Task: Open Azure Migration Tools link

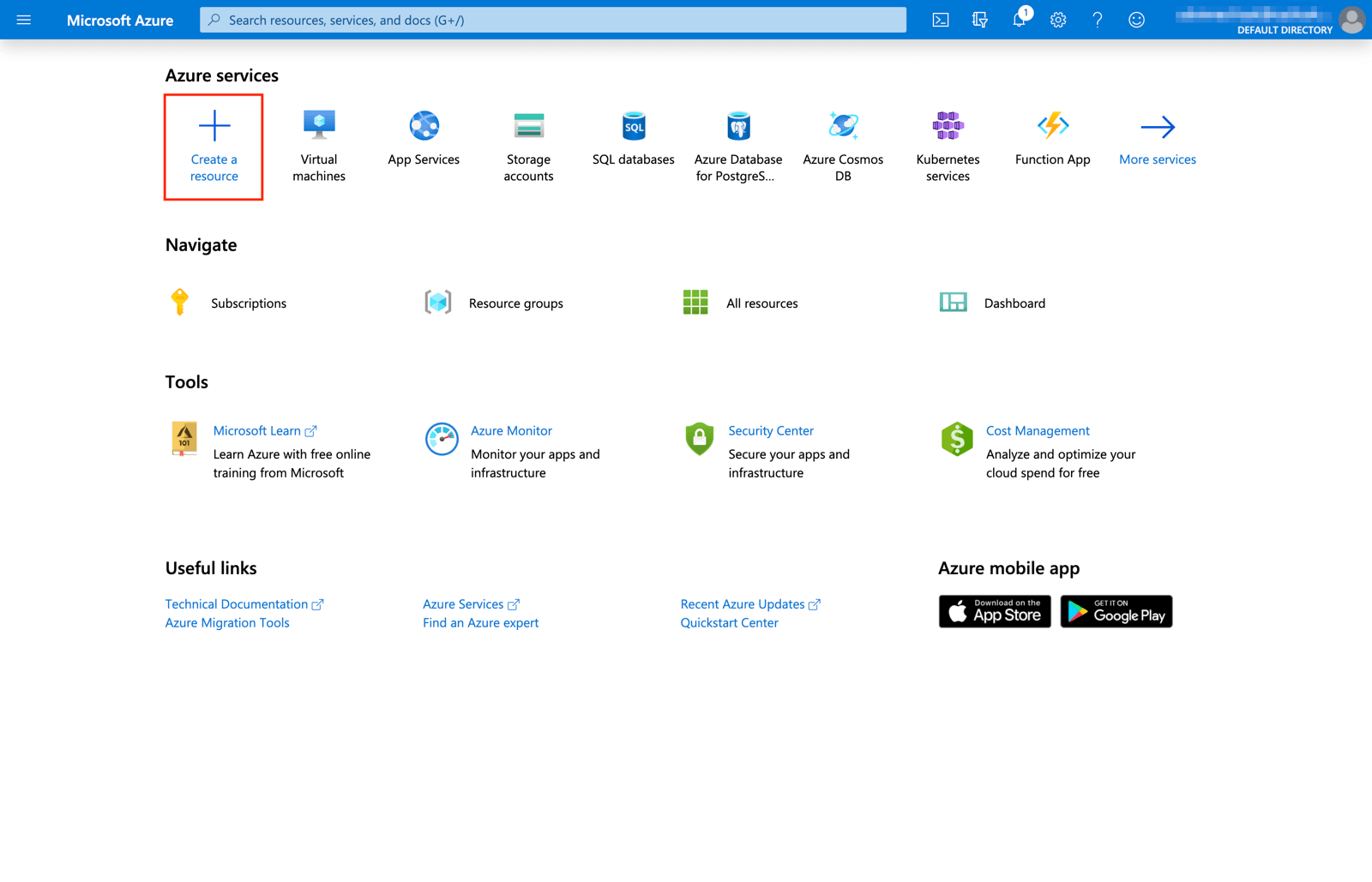Action: (x=227, y=623)
